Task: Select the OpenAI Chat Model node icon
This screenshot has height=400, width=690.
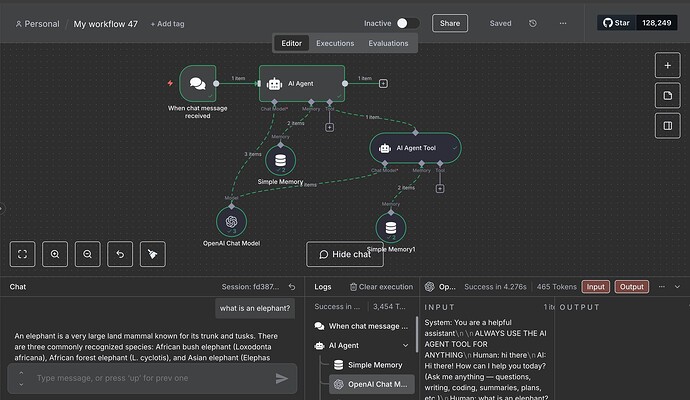Action: point(231,221)
